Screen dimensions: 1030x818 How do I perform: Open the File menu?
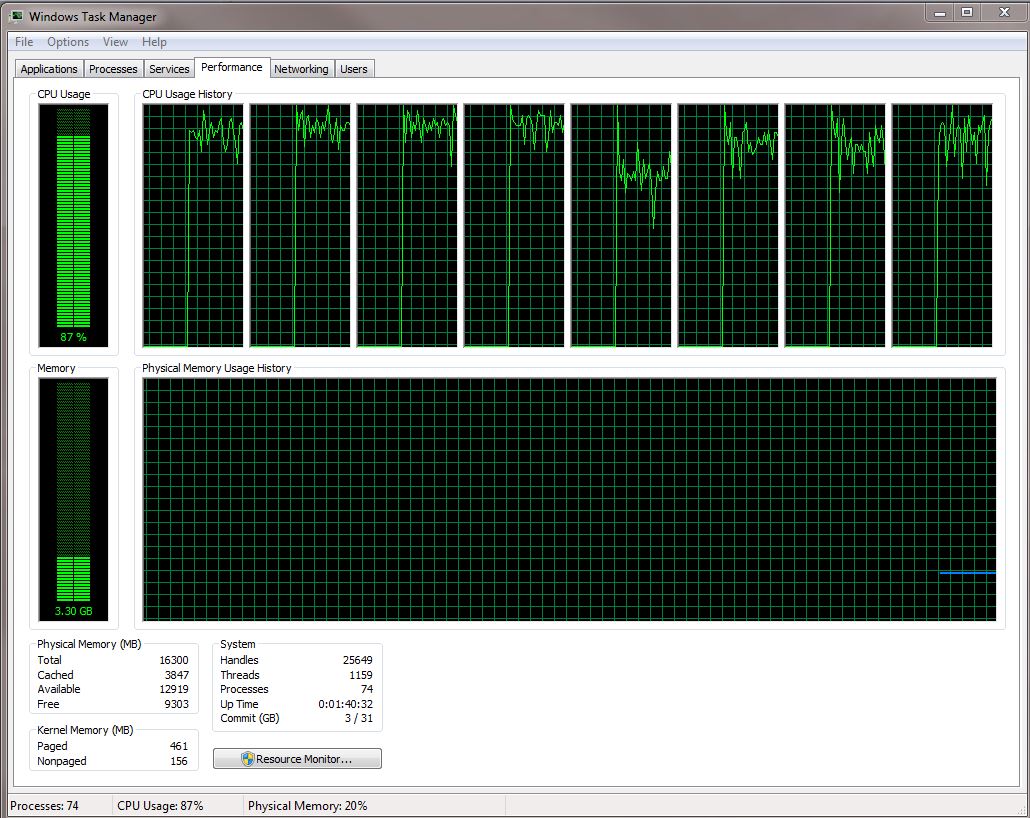(24, 42)
